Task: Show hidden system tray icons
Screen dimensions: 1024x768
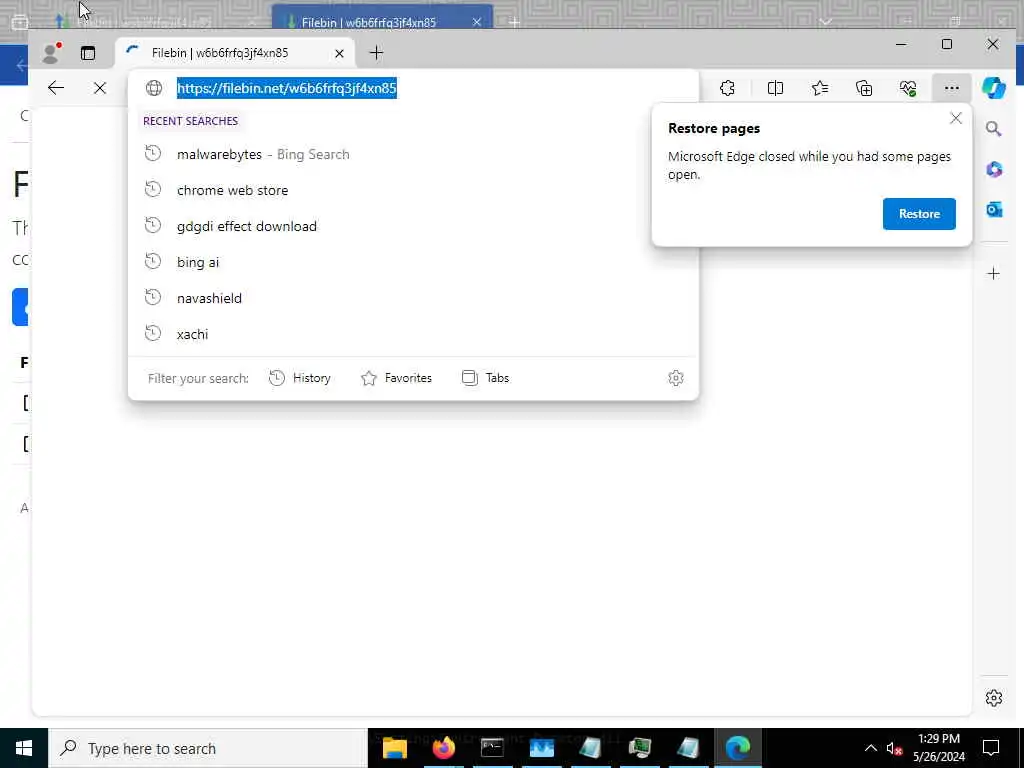Action: pyautogui.click(x=871, y=748)
